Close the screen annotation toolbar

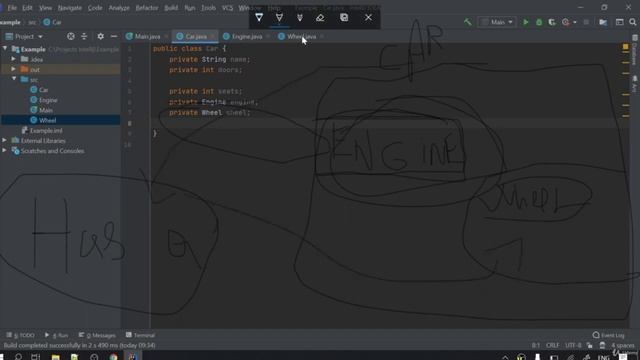pyautogui.click(x=368, y=18)
